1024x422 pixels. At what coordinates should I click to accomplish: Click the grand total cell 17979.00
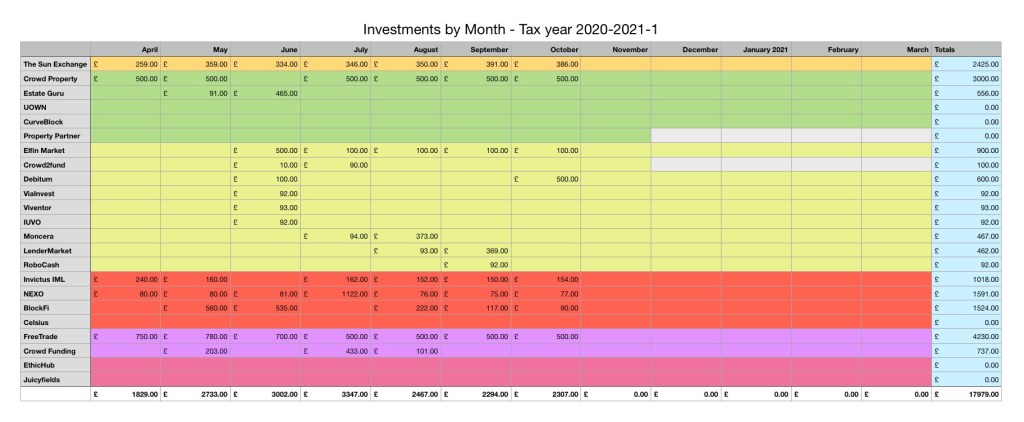[x=966, y=397]
